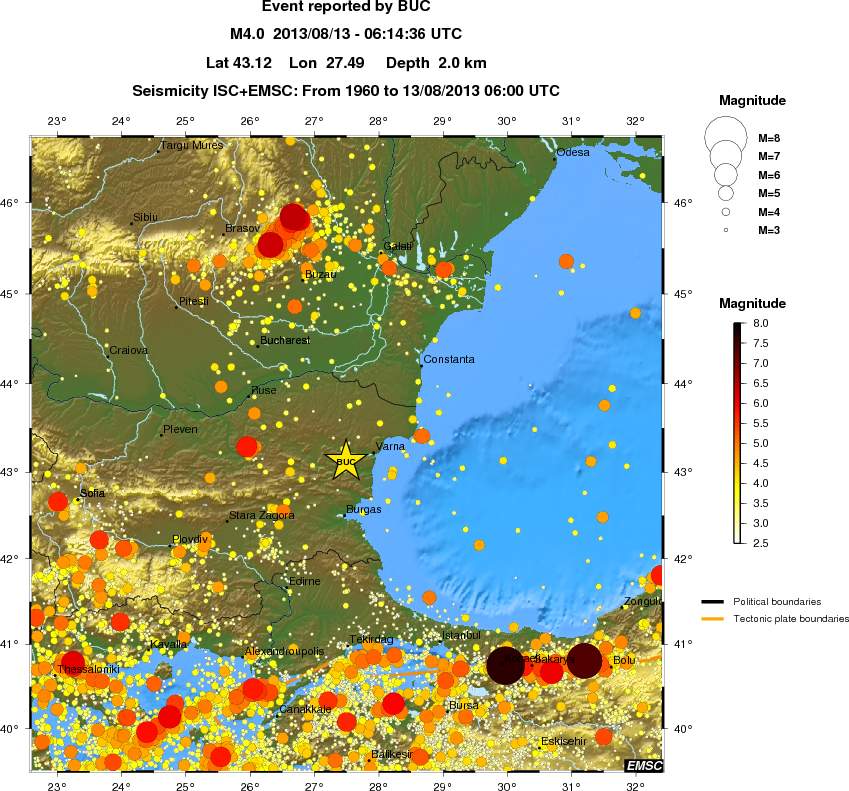Click the Targu Mures city label
The width and height of the screenshot is (849, 791).
(192, 145)
